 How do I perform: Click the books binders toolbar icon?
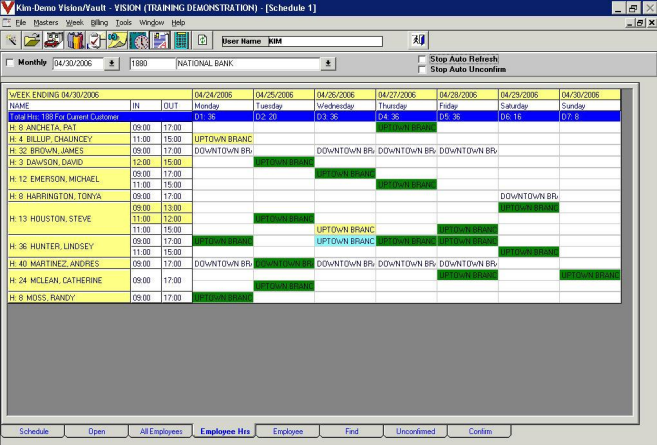click(x=75, y=41)
